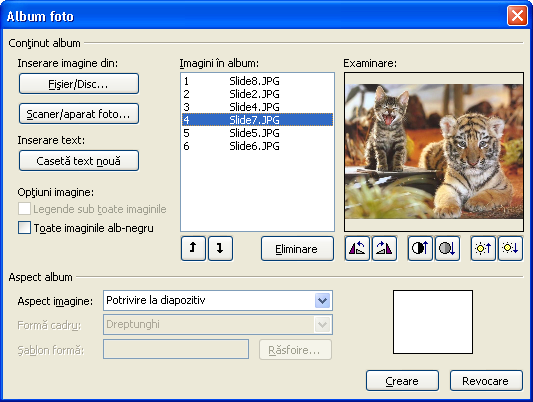The image size is (533, 402).
Task: Decrease picture brightness
Action: (510, 249)
